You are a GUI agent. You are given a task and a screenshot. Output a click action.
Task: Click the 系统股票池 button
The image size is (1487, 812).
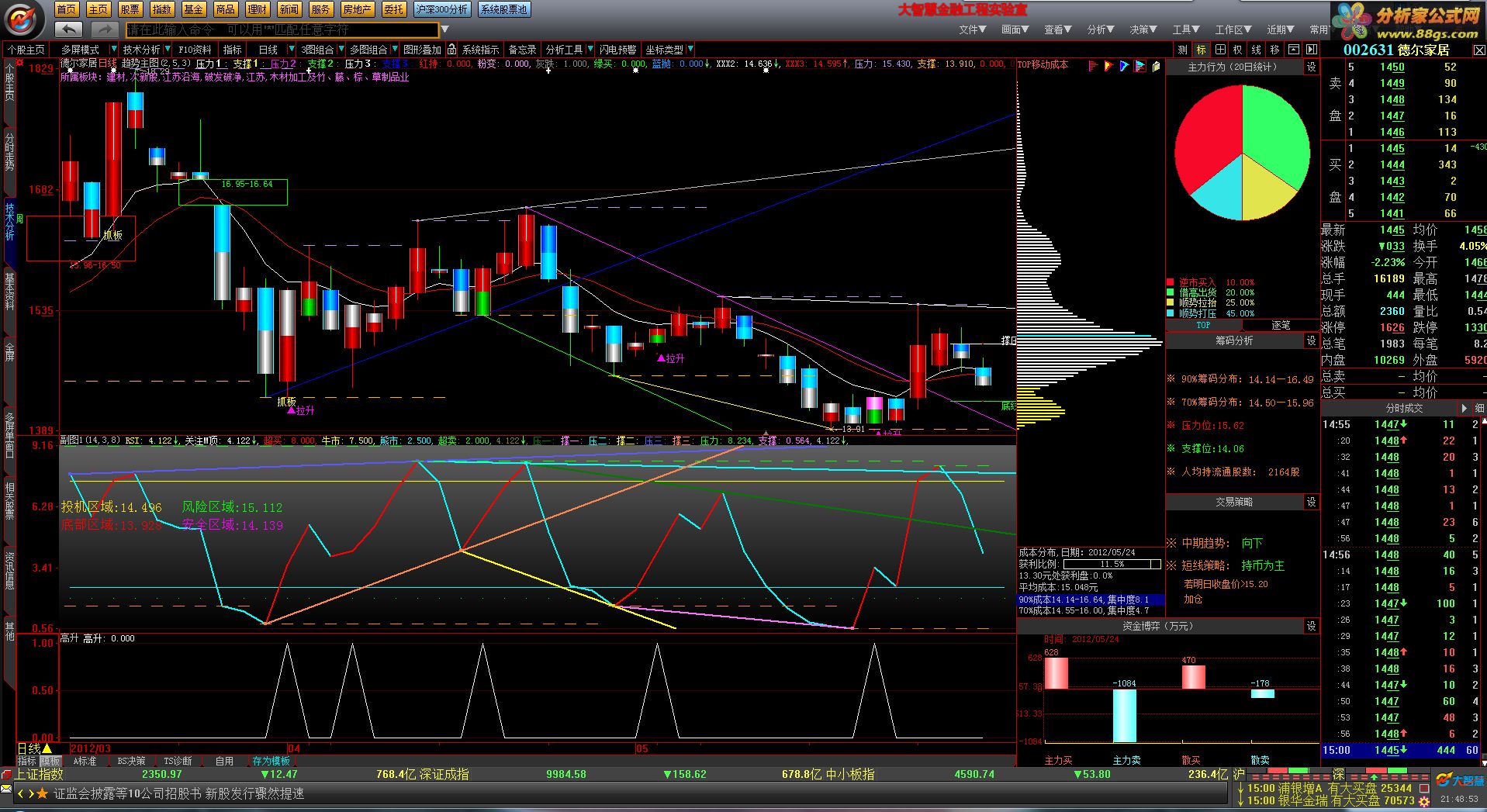[x=503, y=9]
